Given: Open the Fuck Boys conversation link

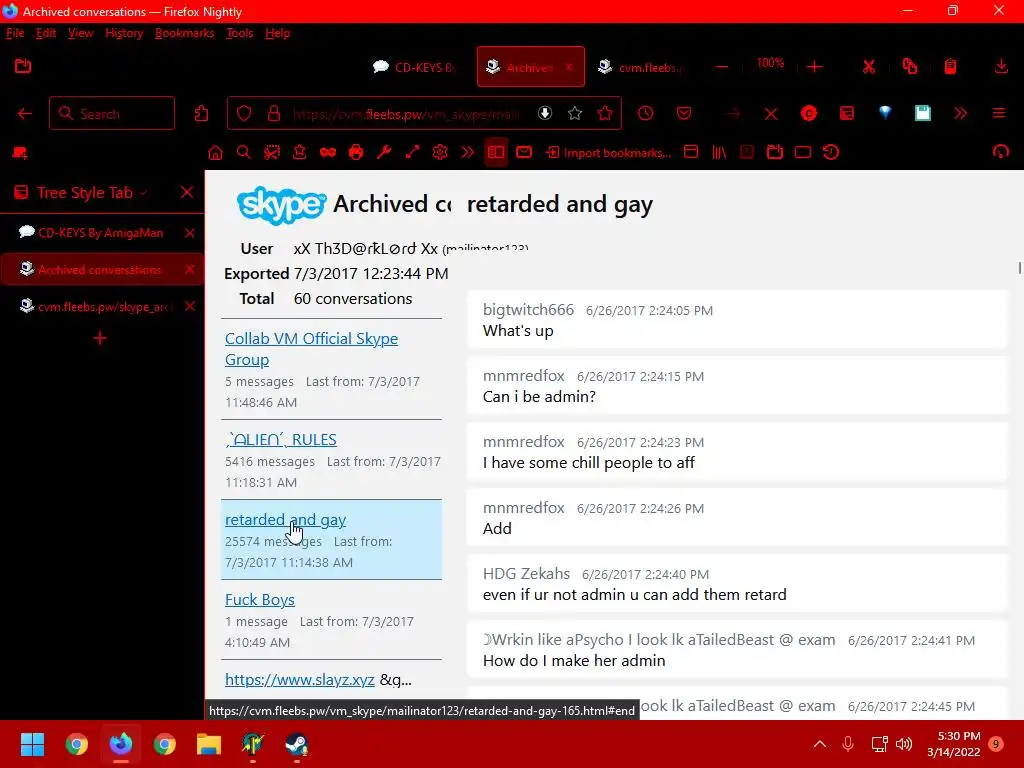Looking at the screenshot, I should point(259,600).
